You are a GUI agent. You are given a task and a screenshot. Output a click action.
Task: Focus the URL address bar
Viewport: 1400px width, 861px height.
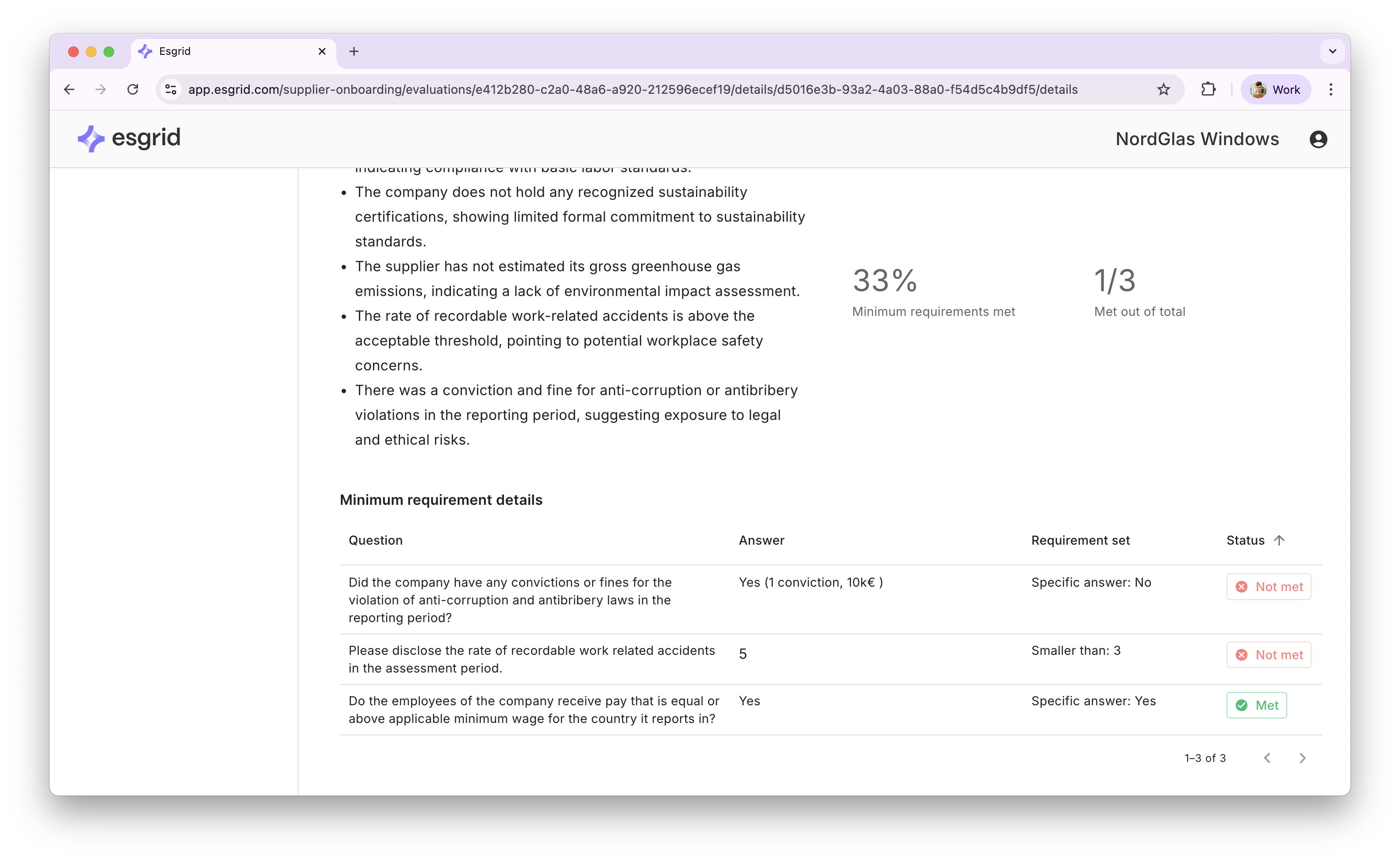point(632,89)
